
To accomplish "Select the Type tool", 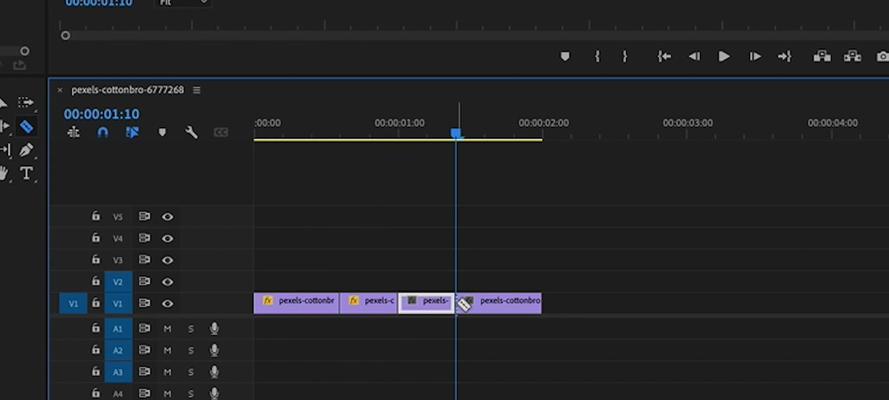I will coord(26,173).
